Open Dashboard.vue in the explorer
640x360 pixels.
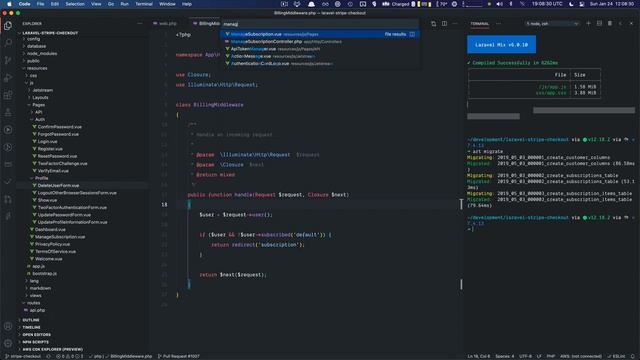pyautogui.click(x=50, y=229)
